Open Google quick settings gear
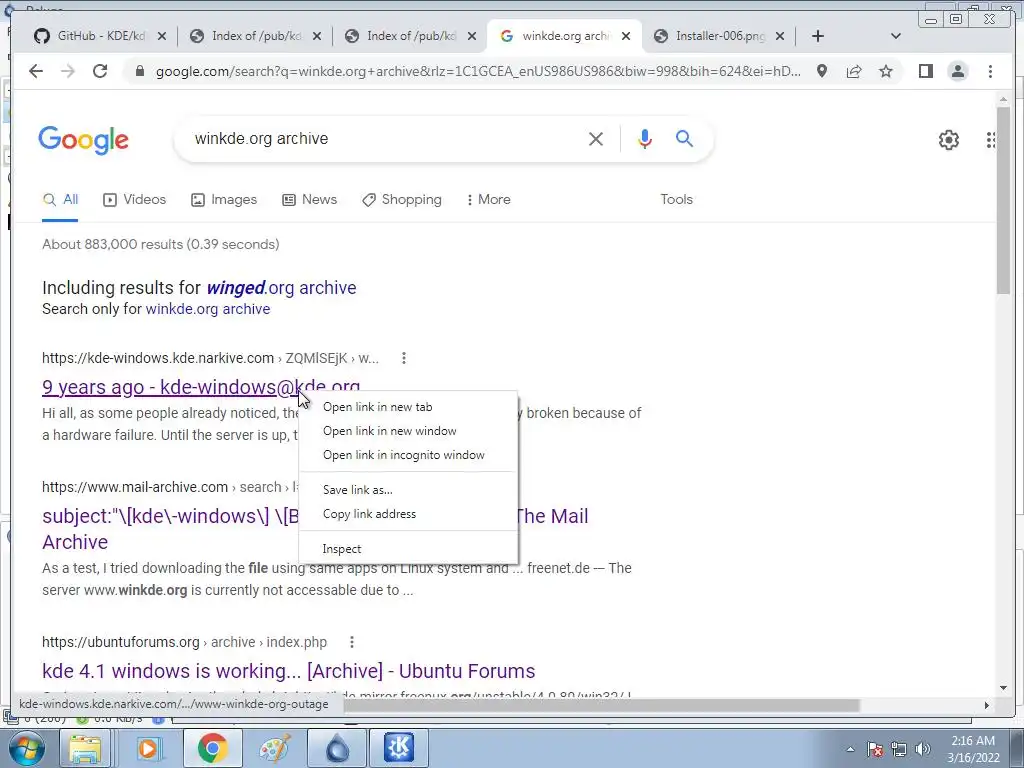 [949, 140]
